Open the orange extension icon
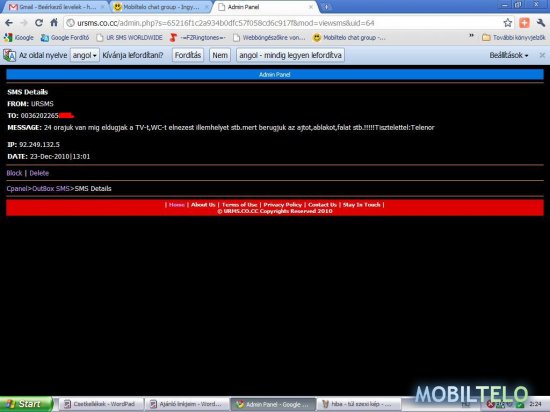This screenshot has width=550, height=412. coord(524,23)
